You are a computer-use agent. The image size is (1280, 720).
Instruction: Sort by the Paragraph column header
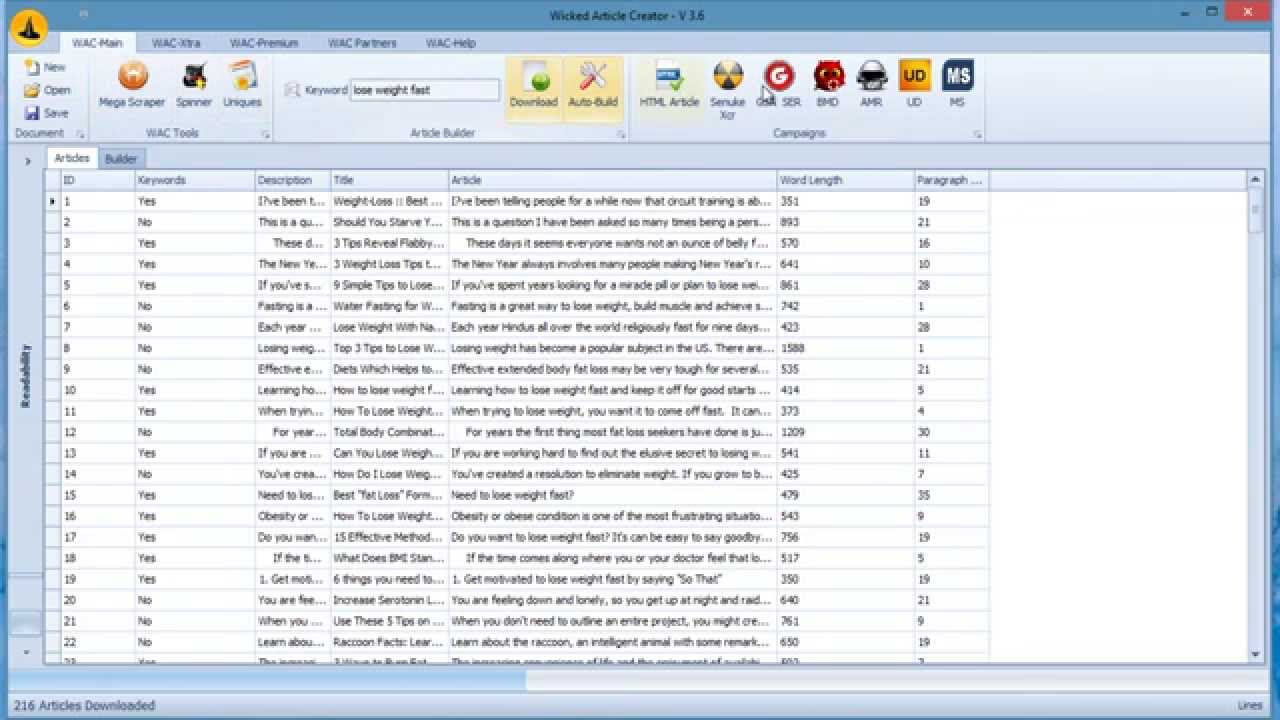tap(952, 180)
